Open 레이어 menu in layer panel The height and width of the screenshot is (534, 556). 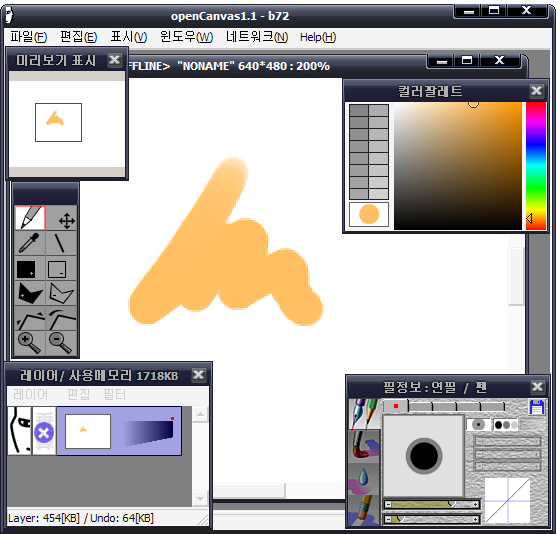click(x=30, y=395)
